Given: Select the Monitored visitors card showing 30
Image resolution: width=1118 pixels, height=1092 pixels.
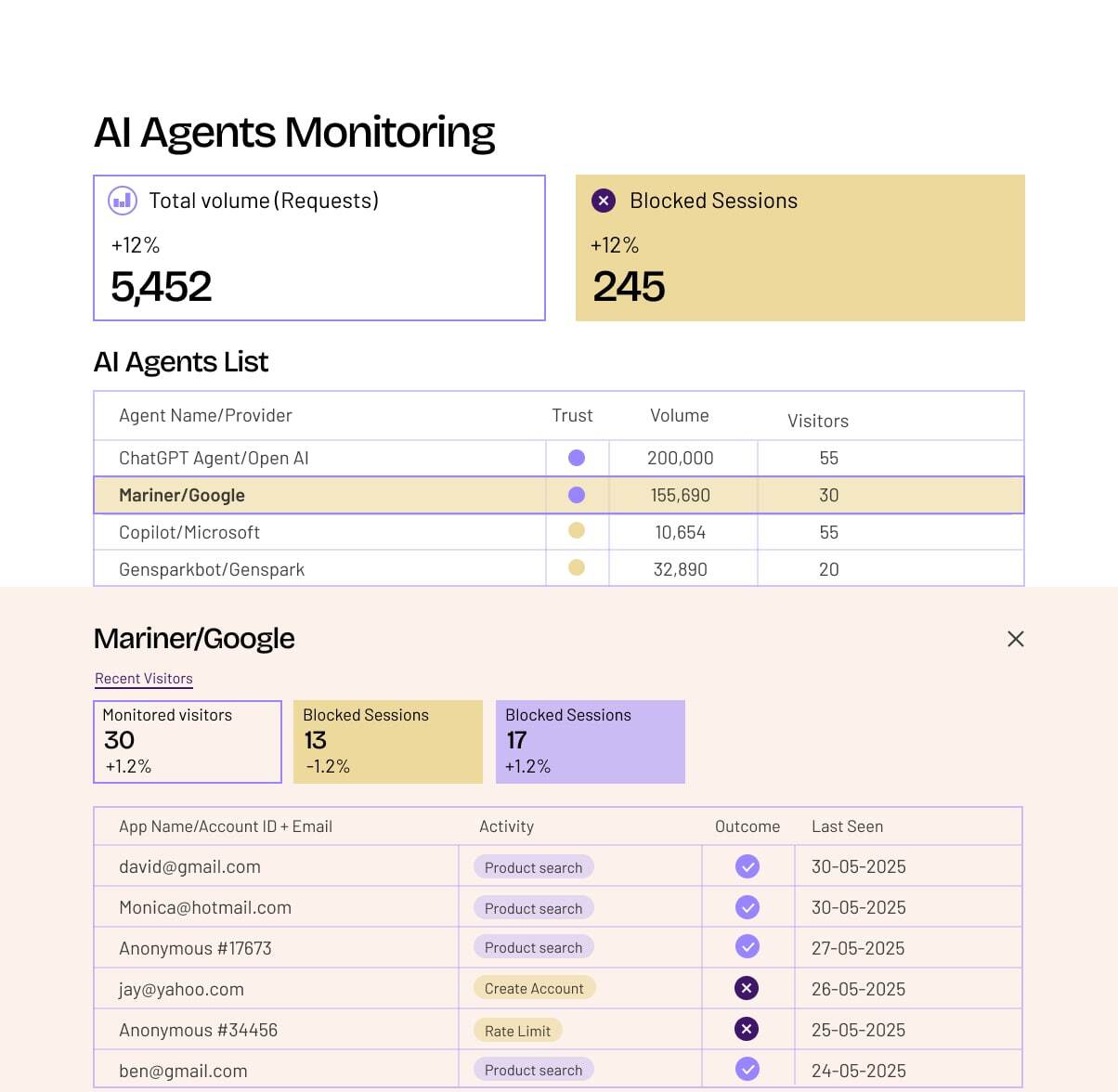Looking at the screenshot, I should coord(188,741).
